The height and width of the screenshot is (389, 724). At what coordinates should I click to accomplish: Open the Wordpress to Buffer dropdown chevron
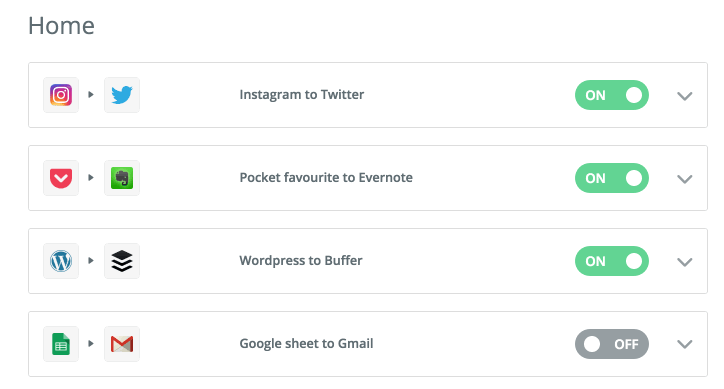pyautogui.click(x=684, y=262)
